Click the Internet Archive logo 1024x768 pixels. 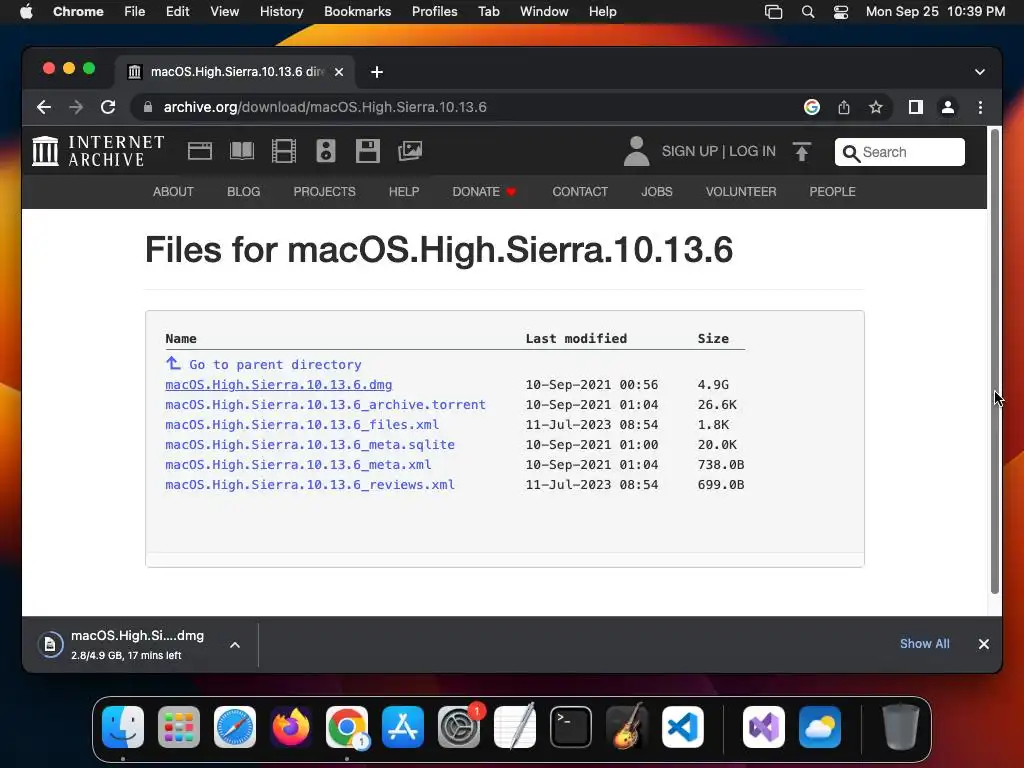98,151
